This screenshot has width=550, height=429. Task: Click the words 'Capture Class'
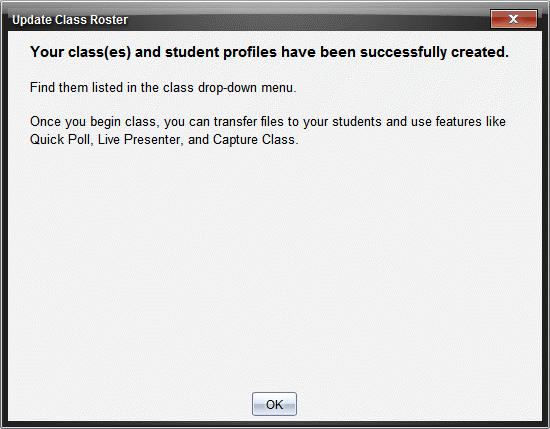click(x=254, y=140)
